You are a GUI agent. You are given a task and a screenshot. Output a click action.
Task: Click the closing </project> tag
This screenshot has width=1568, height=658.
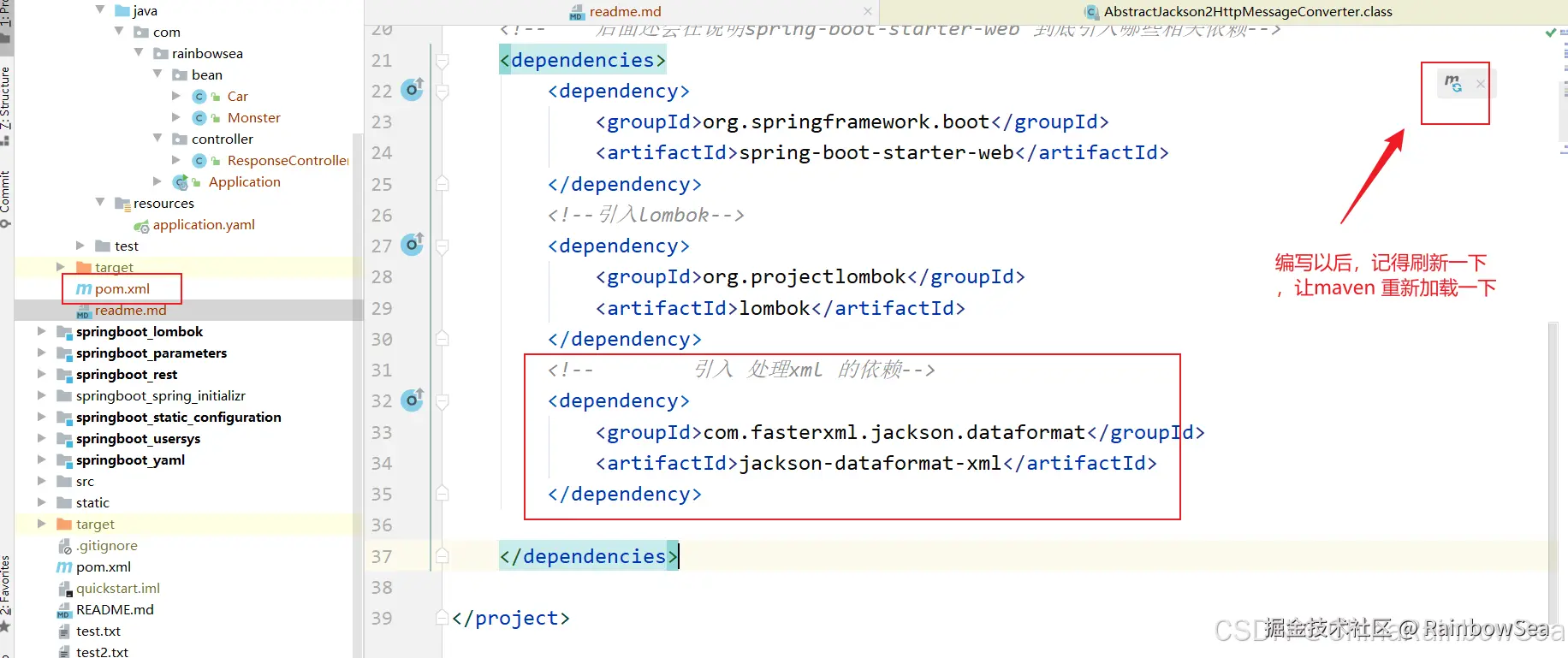coord(511,618)
